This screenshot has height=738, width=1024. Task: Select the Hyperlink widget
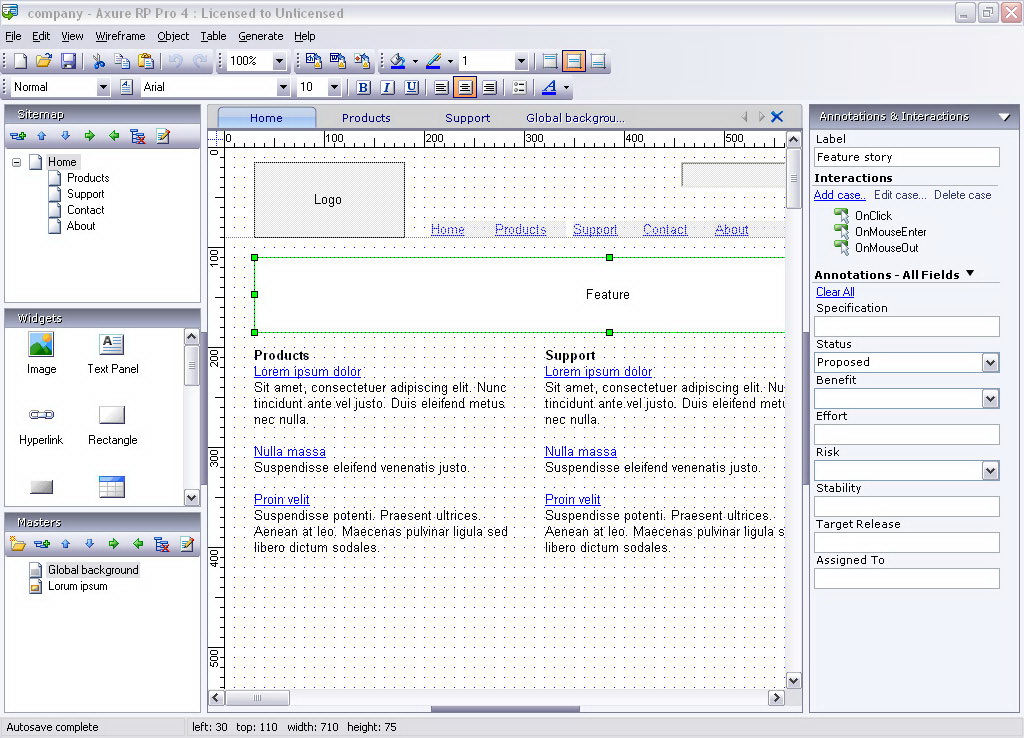pos(41,415)
